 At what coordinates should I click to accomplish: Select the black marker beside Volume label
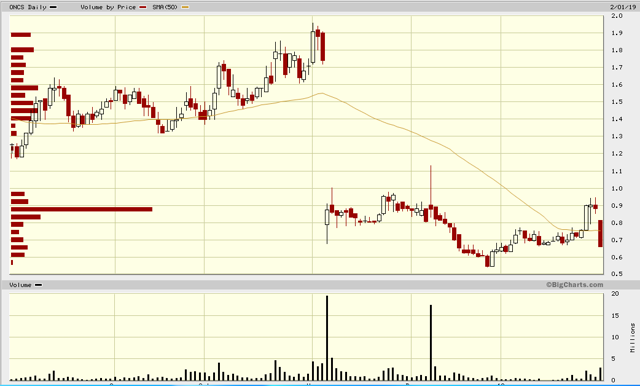point(38,285)
